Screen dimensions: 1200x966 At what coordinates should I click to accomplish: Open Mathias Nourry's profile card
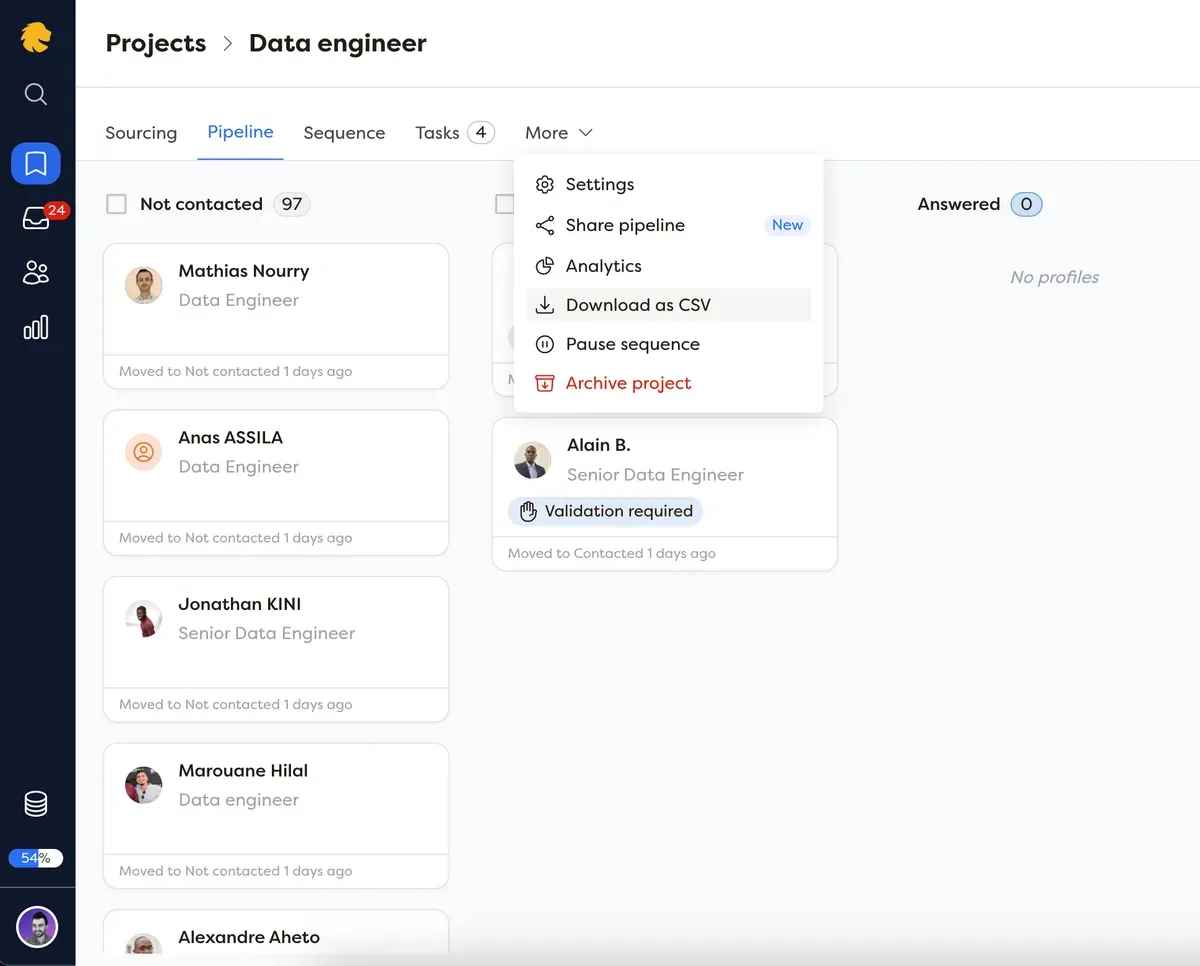click(x=276, y=300)
